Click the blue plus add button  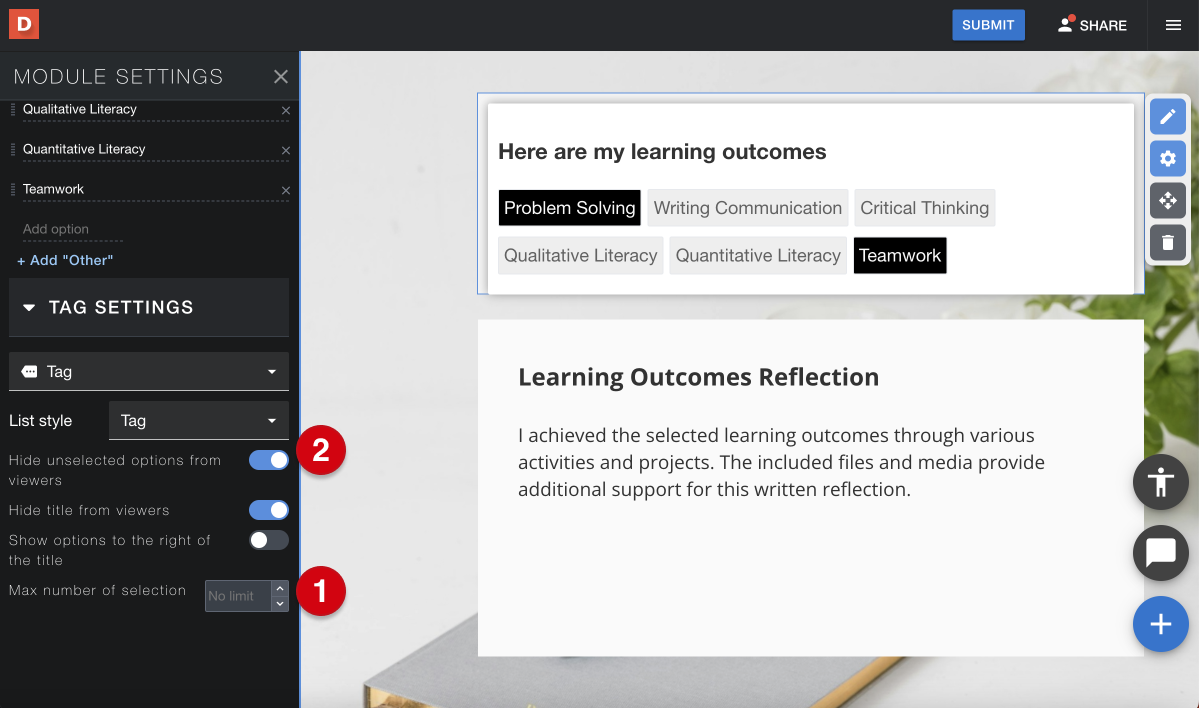[x=1161, y=624]
